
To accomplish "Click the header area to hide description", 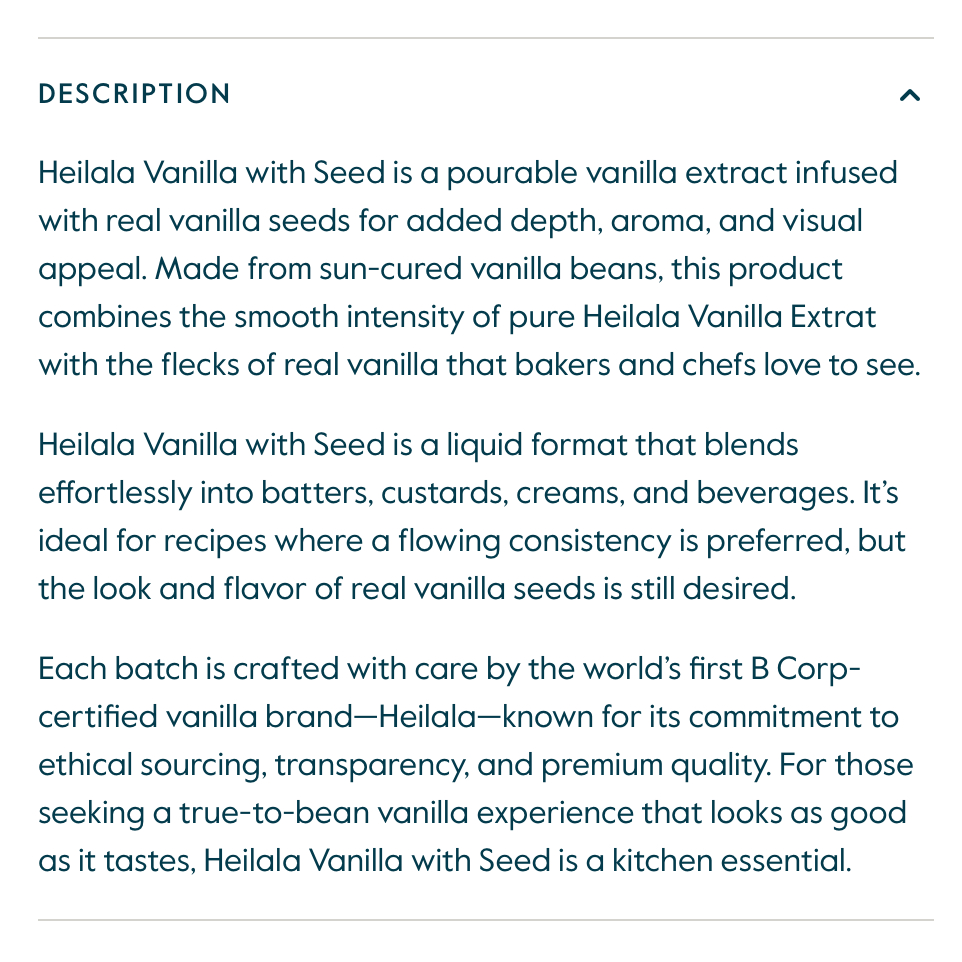I will (480, 93).
